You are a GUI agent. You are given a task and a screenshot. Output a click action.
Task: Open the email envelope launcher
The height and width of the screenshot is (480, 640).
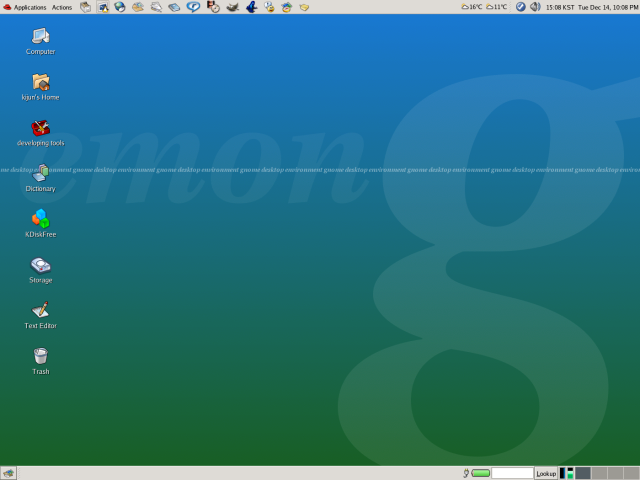point(138,7)
